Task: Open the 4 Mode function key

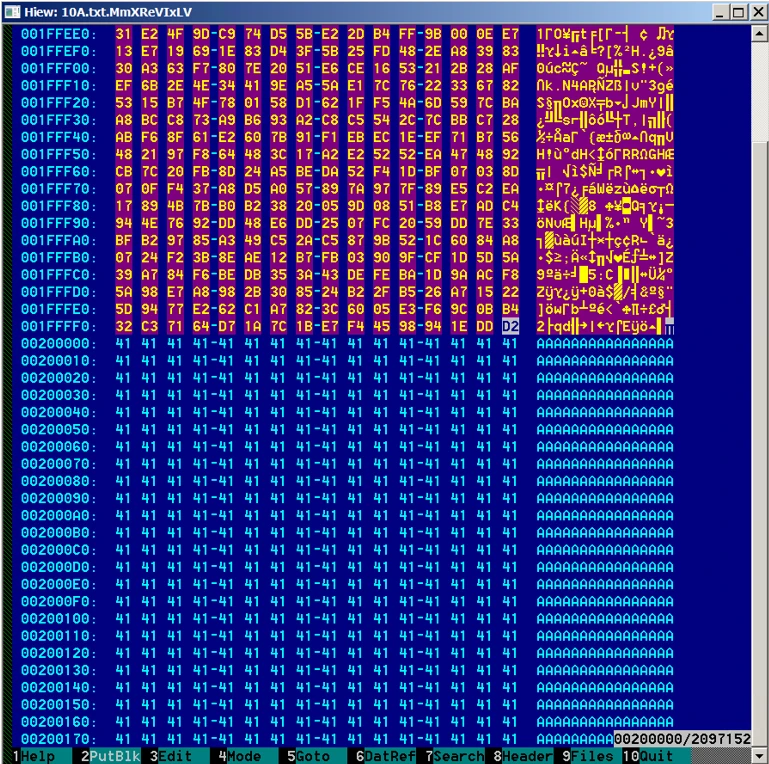Action: click(248, 756)
